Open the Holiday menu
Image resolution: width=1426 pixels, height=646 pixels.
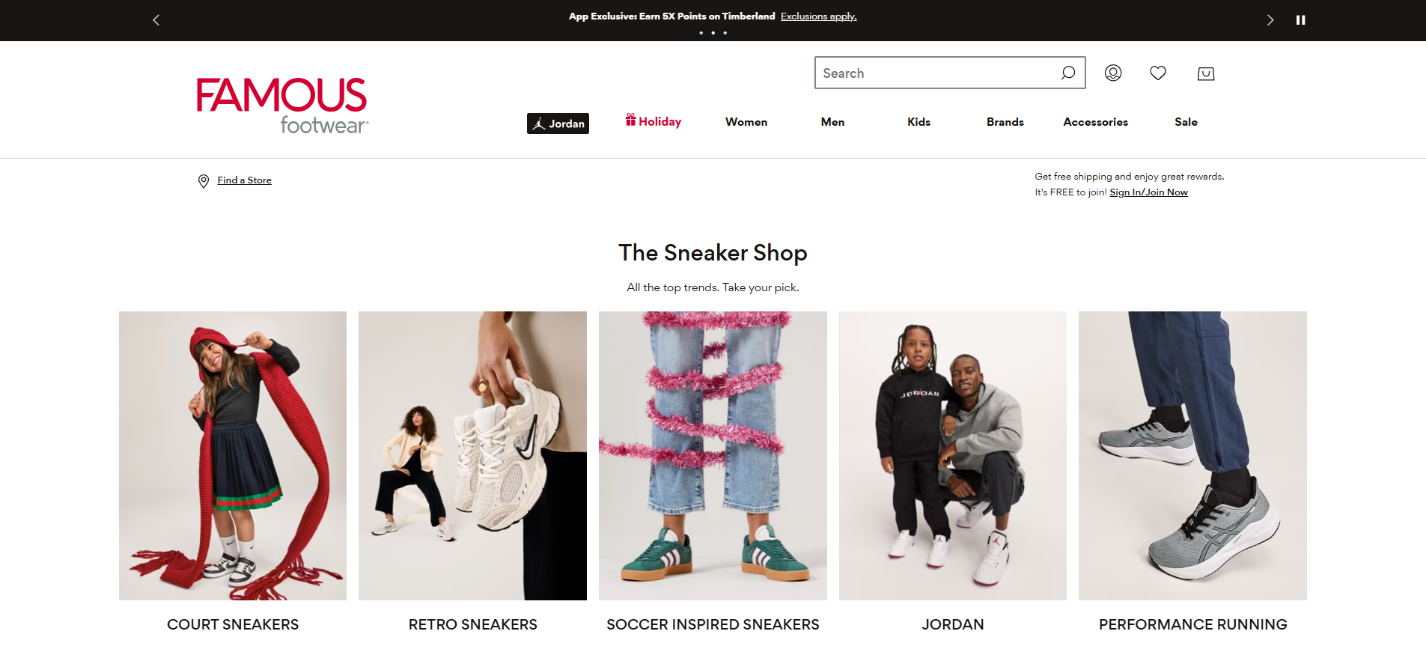coord(653,122)
